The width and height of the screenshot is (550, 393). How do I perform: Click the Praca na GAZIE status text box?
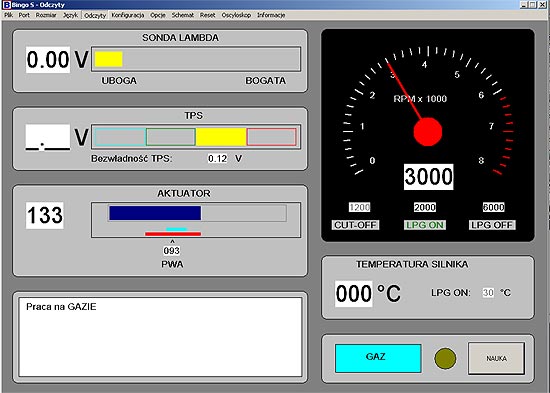pos(160,337)
